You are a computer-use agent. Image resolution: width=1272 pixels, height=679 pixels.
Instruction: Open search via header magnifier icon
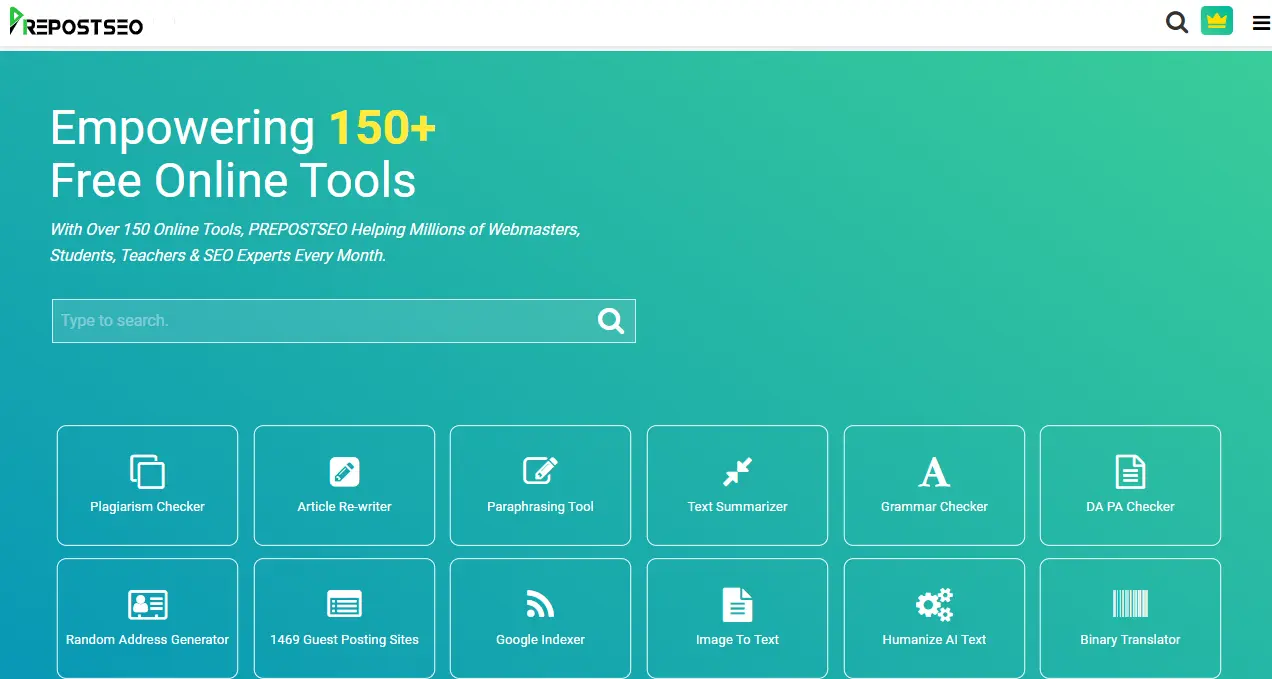pyautogui.click(x=1177, y=22)
